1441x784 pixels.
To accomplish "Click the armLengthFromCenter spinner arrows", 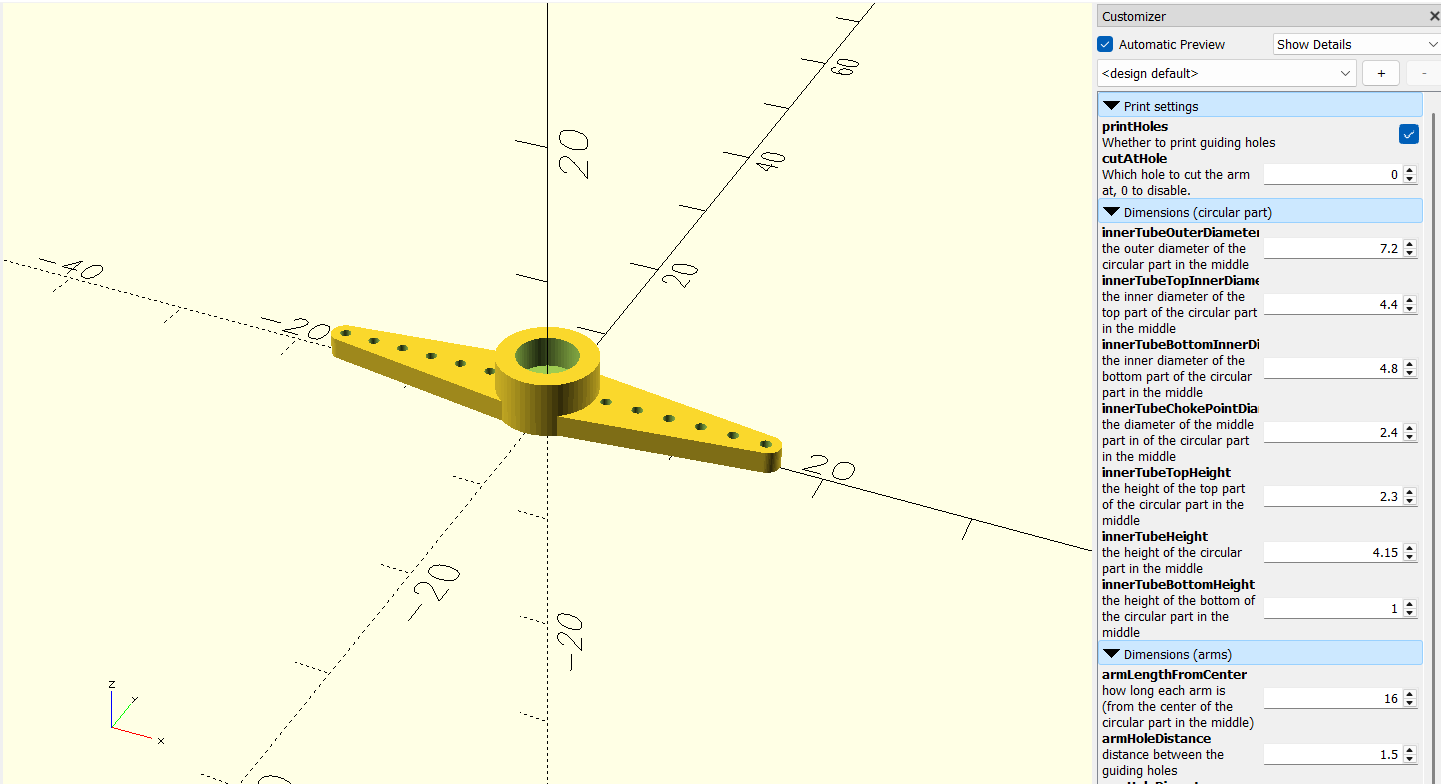I will tap(1410, 698).
